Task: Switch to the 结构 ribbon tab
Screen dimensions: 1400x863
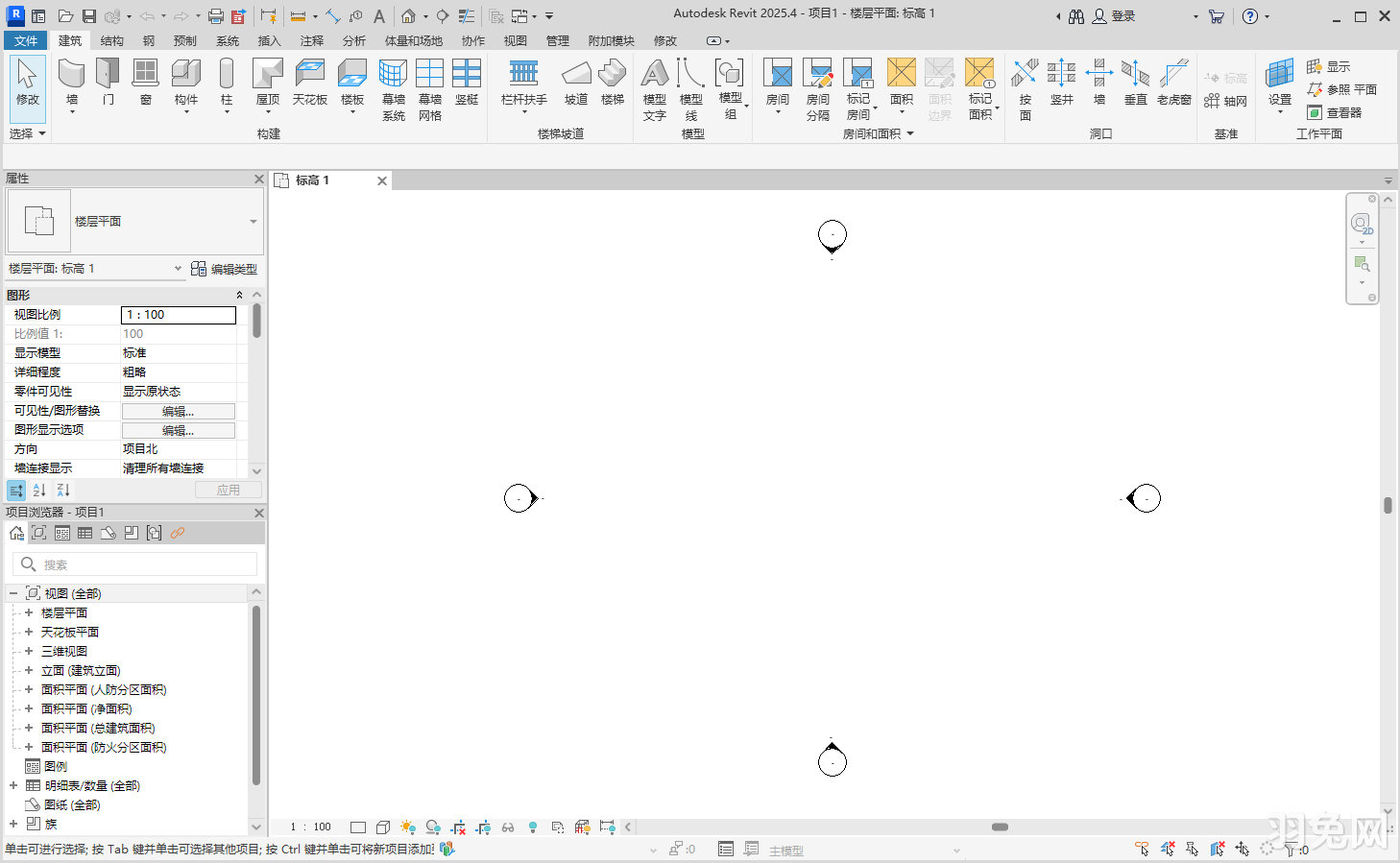Action: tap(109, 40)
